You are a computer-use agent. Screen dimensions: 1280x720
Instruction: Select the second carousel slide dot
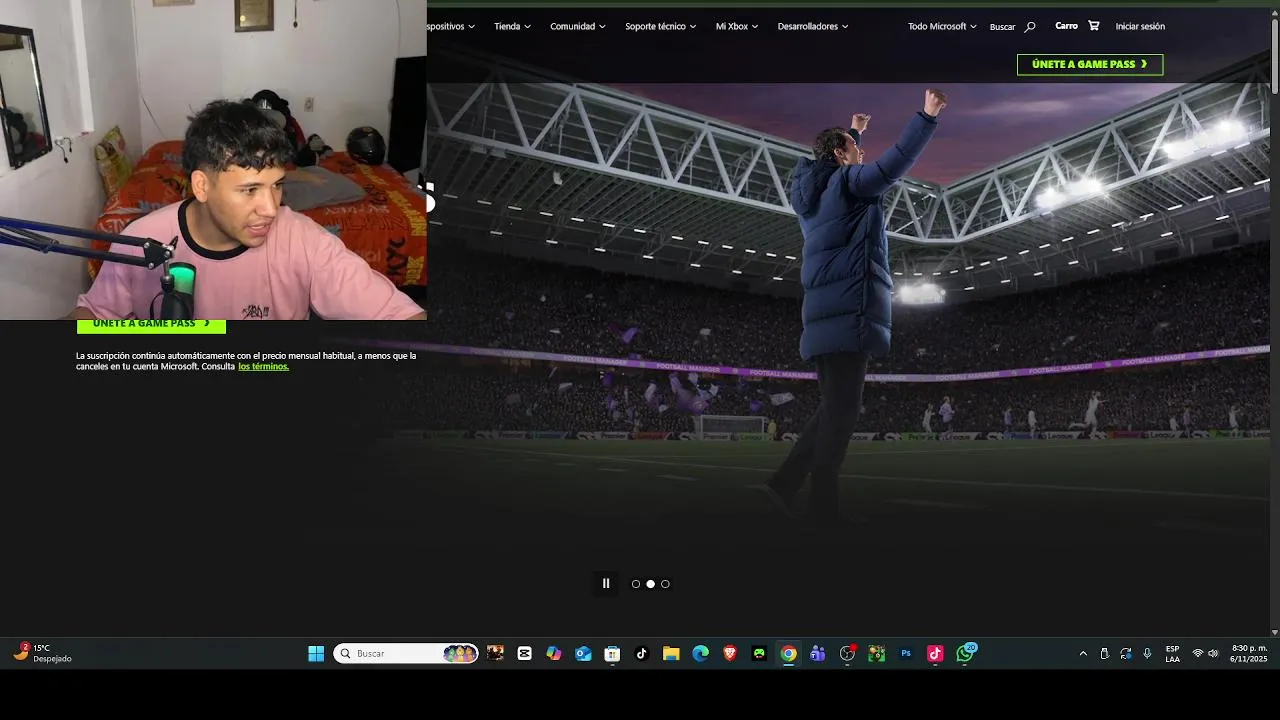pos(650,584)
